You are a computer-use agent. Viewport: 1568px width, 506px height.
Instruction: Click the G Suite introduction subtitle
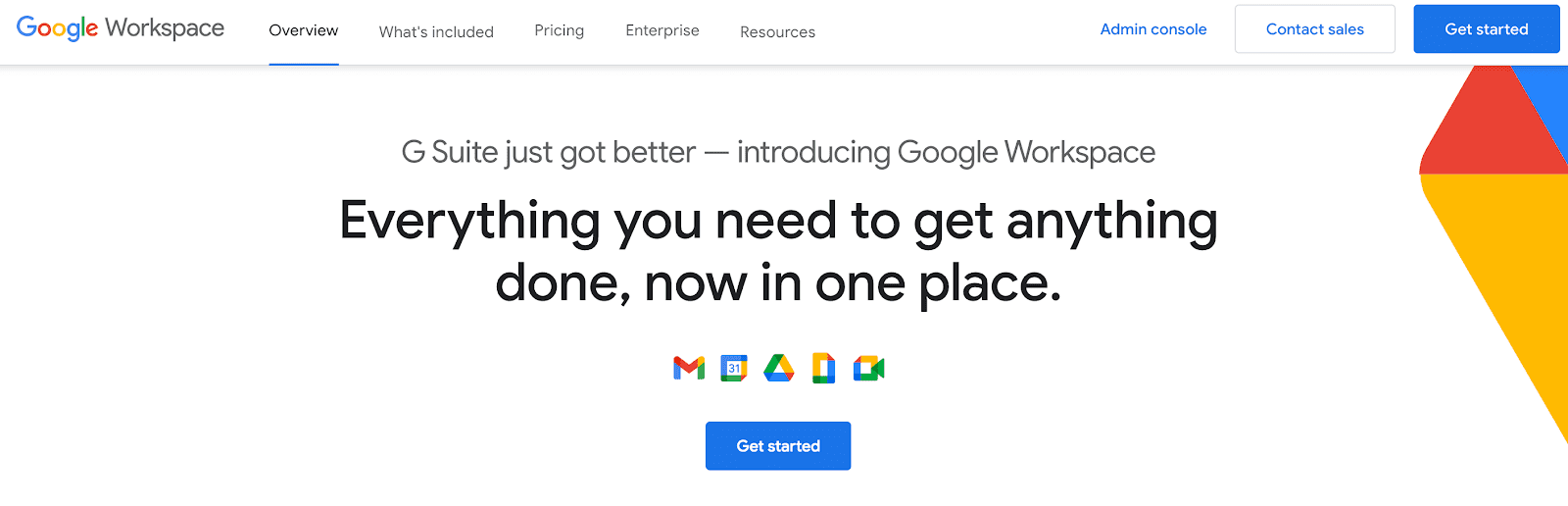point(778,153)
